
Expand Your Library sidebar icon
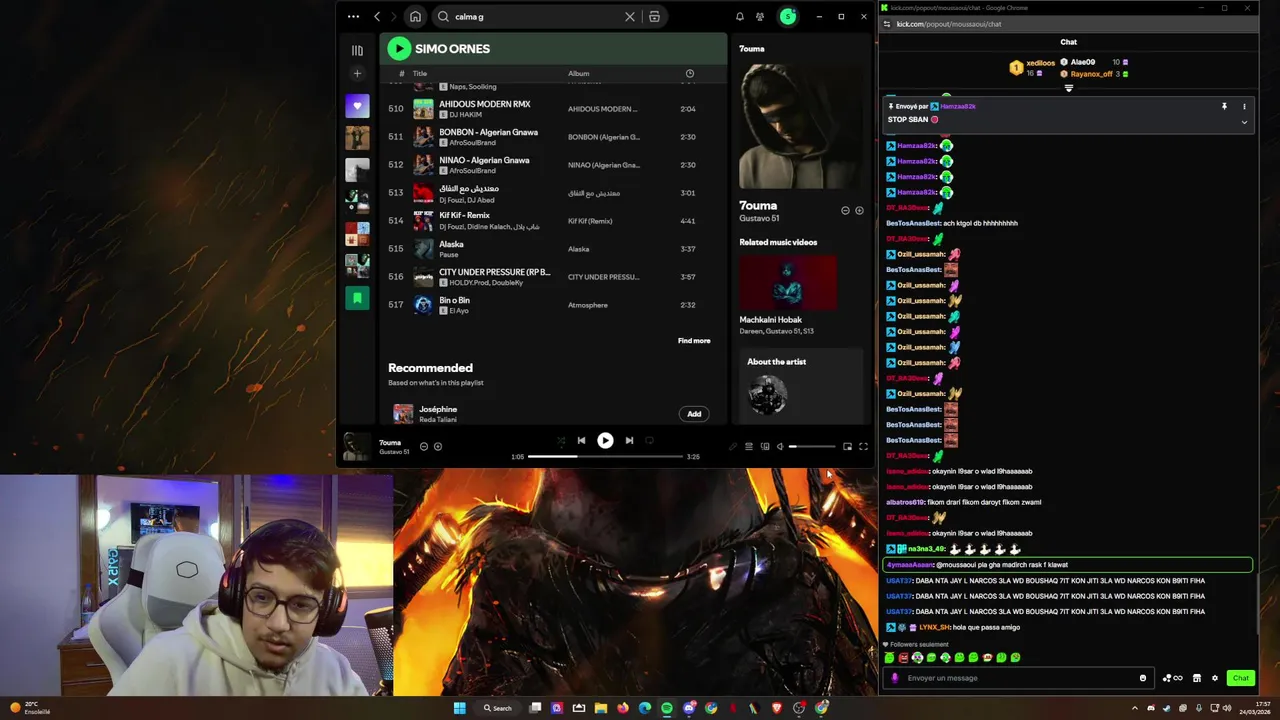(x=357, y=50)
